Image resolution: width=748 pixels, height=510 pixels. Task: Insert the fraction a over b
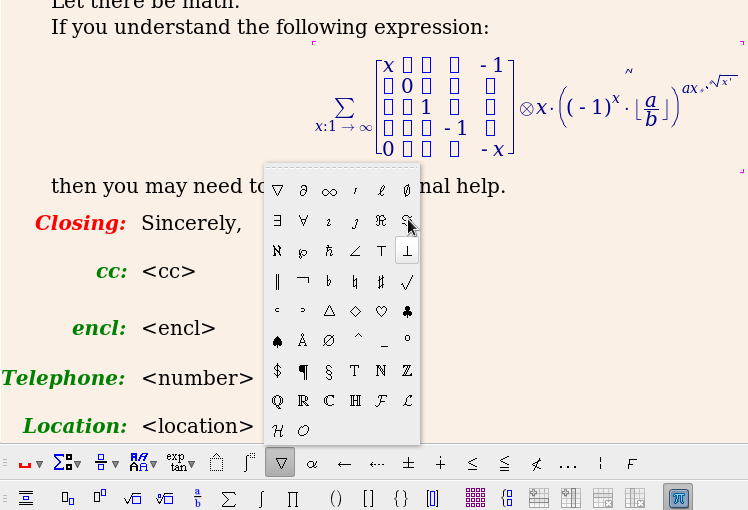click(198, 497)
